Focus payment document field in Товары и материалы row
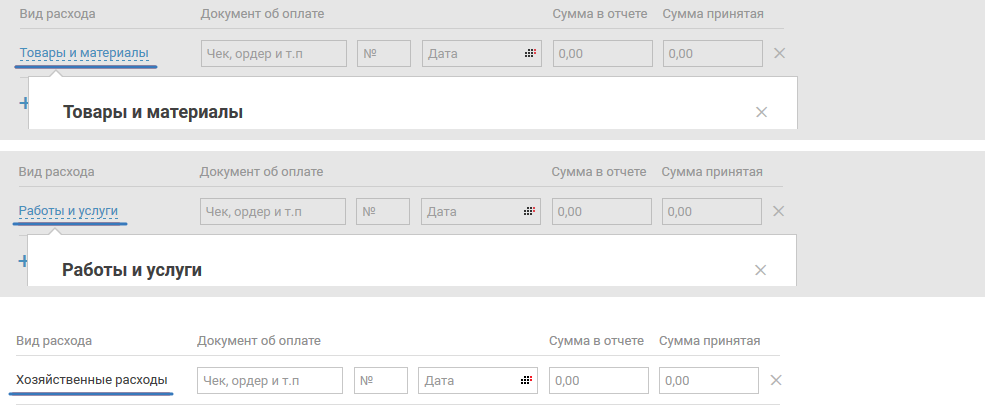The width and height of the screenshot is (985, 409). pos(273,53)
